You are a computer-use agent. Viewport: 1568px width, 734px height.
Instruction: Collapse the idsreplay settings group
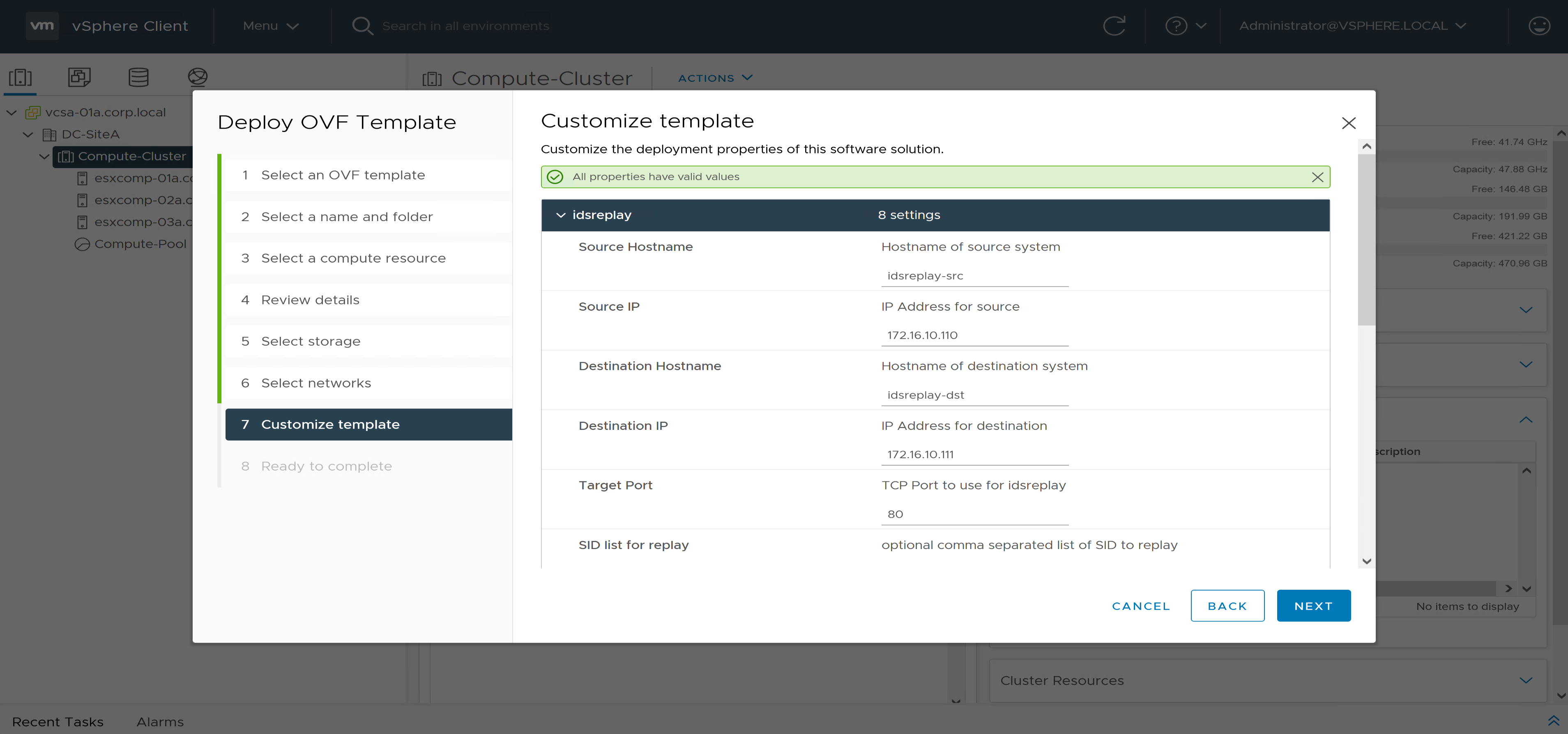click(561, 216)
